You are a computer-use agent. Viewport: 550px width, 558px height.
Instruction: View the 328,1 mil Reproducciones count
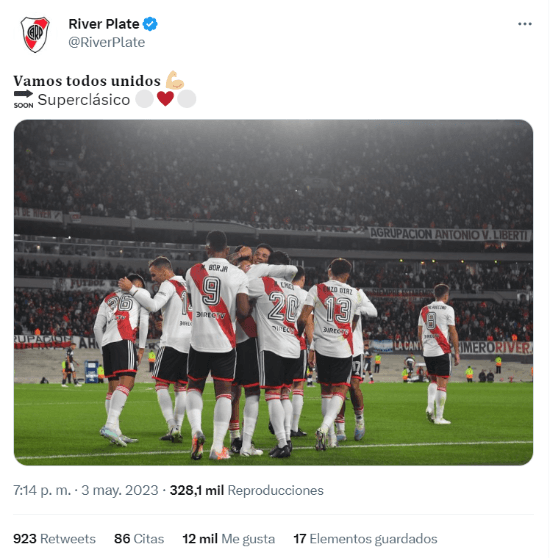247,490
